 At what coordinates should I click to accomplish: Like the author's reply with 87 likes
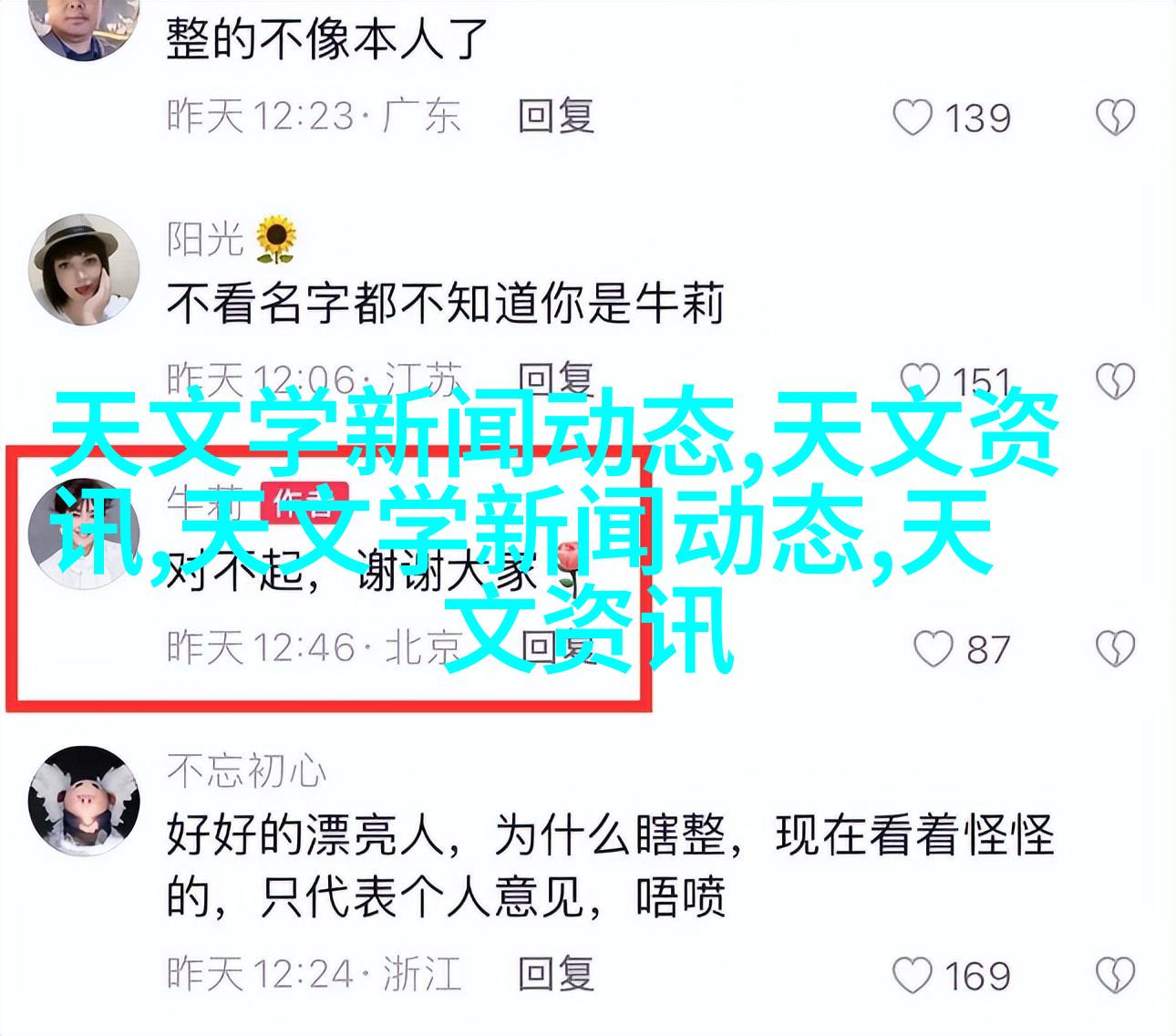click(933, 648)
